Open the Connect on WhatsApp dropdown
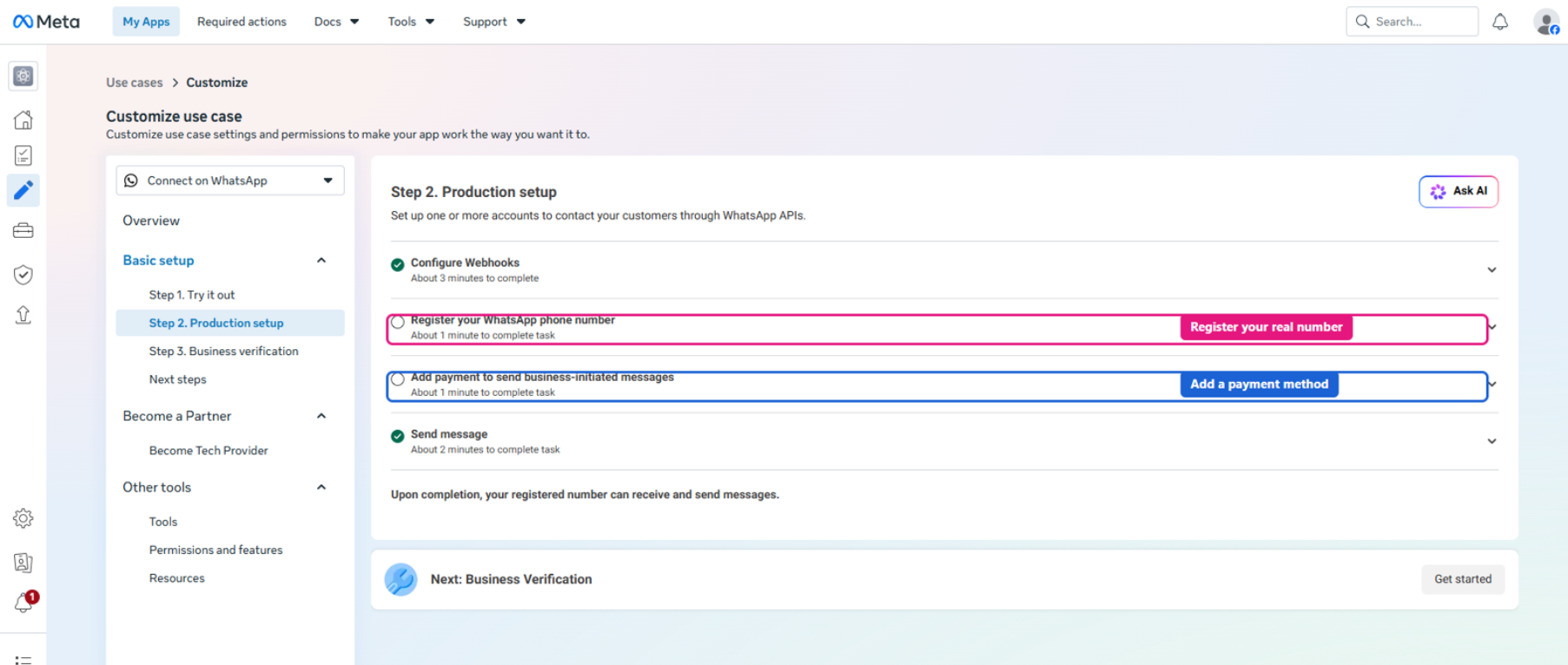1568x665 pixels. [230, 181]
